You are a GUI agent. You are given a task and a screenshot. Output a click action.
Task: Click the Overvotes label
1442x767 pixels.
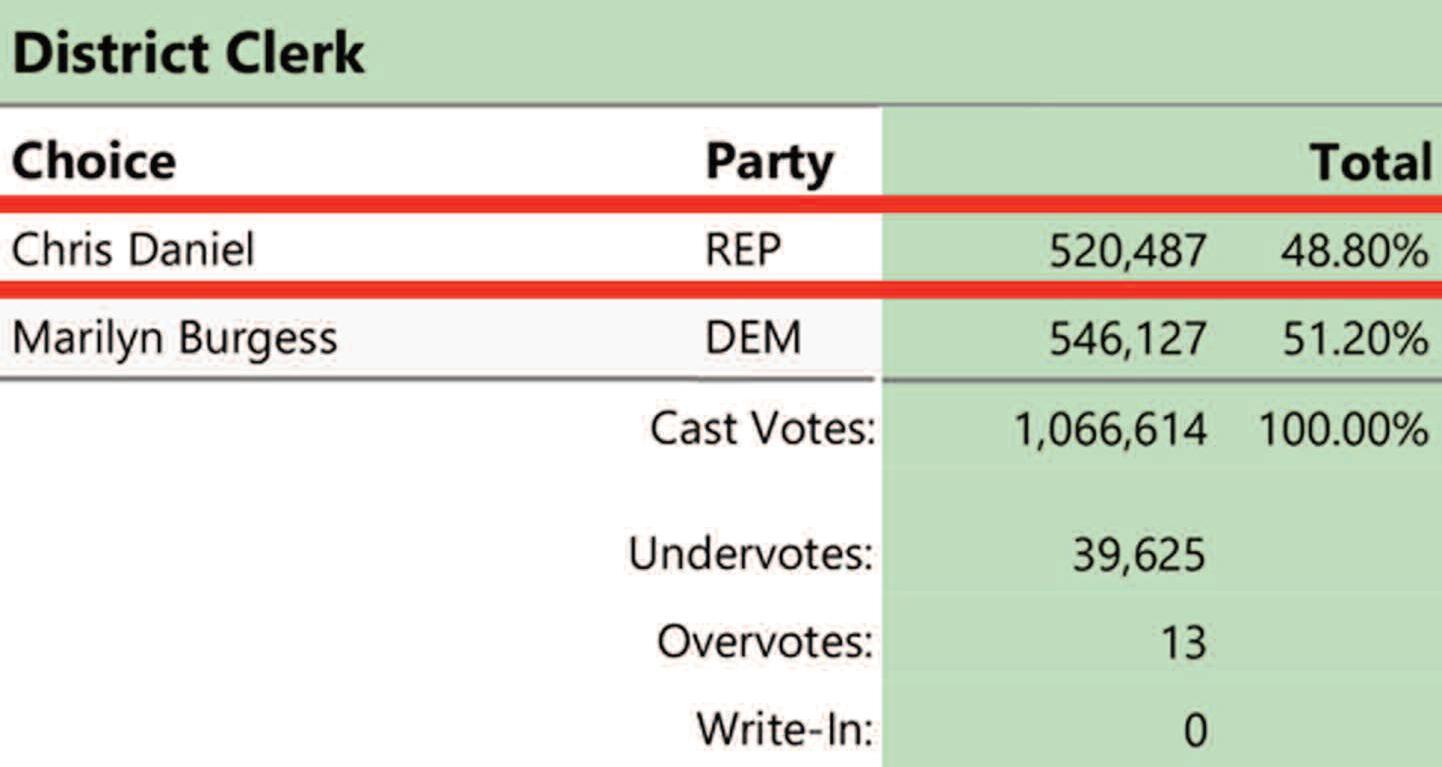(765, 641)
